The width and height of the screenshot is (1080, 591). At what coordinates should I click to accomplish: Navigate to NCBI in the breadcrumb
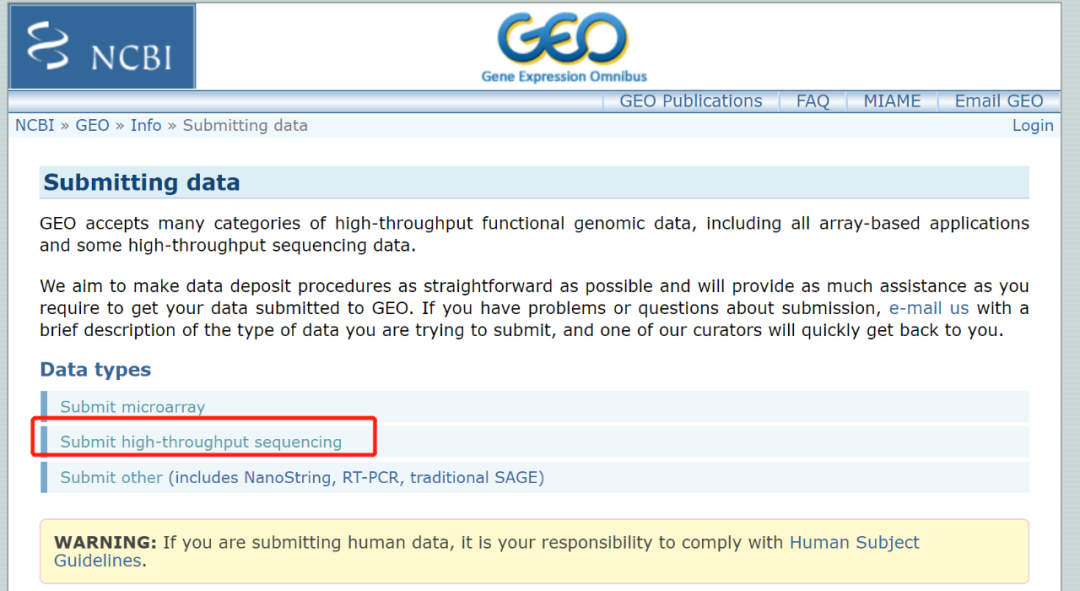(35, 125)
